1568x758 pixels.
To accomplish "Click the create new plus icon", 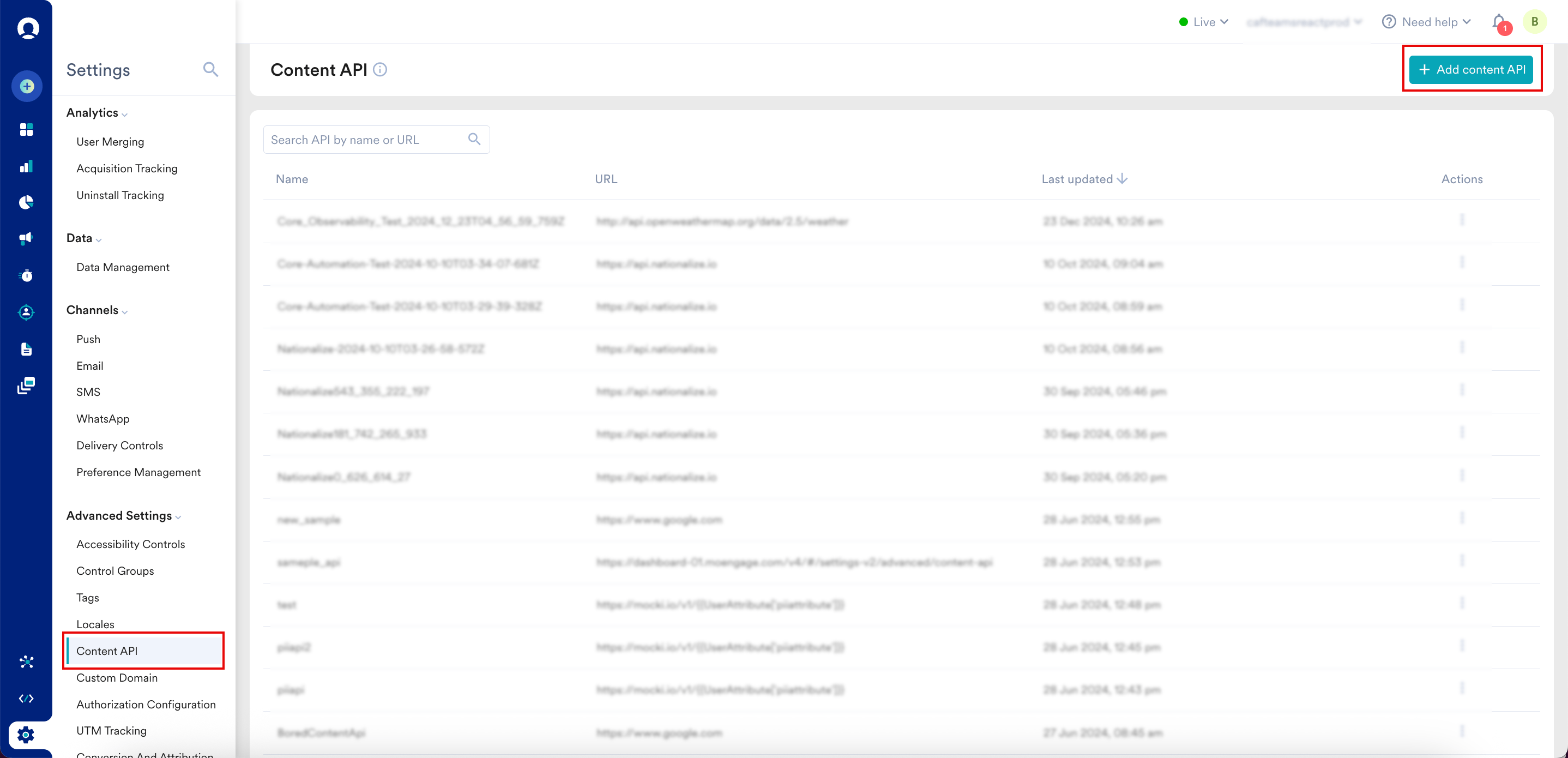I will click(27, 87).
